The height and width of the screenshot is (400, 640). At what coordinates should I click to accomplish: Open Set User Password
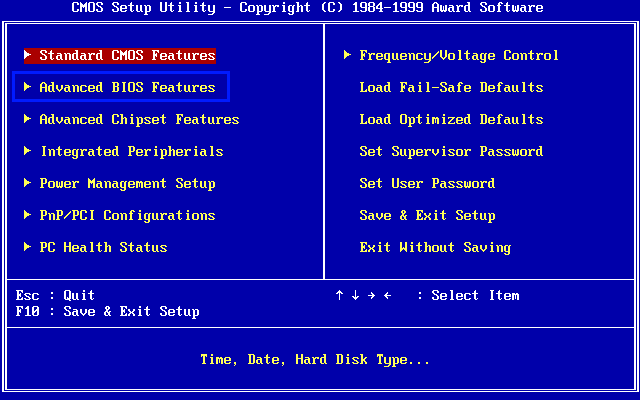427,183
